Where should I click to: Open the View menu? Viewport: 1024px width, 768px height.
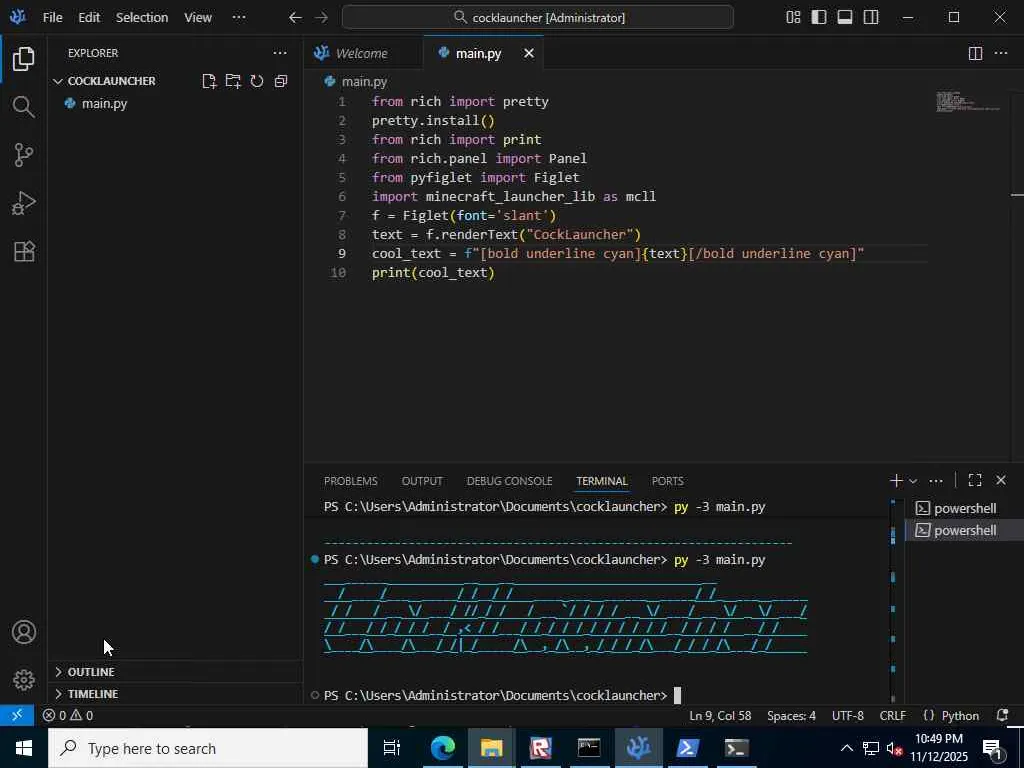tap(197, 18)
